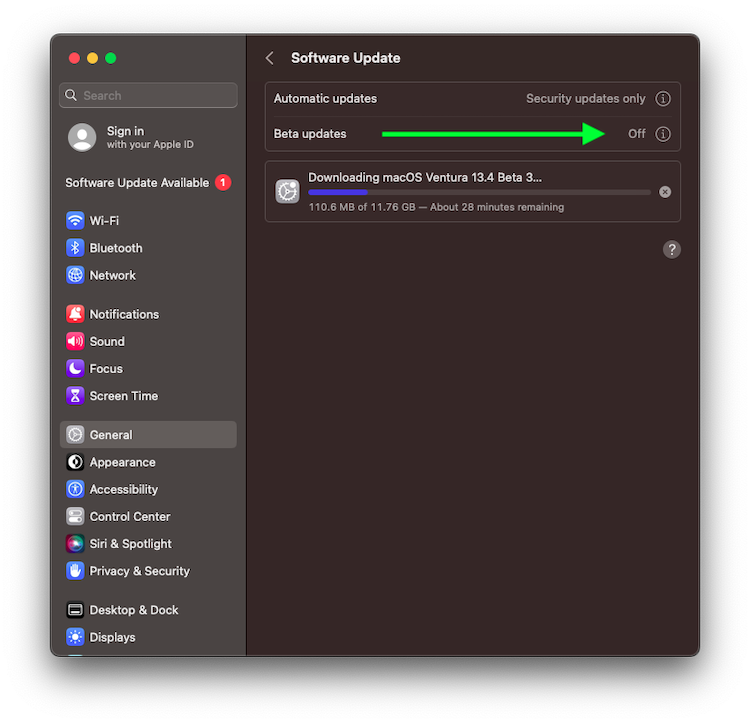Click Security updates only value
The width and height of the screenshot is (750, 723).
pos(585,99)
